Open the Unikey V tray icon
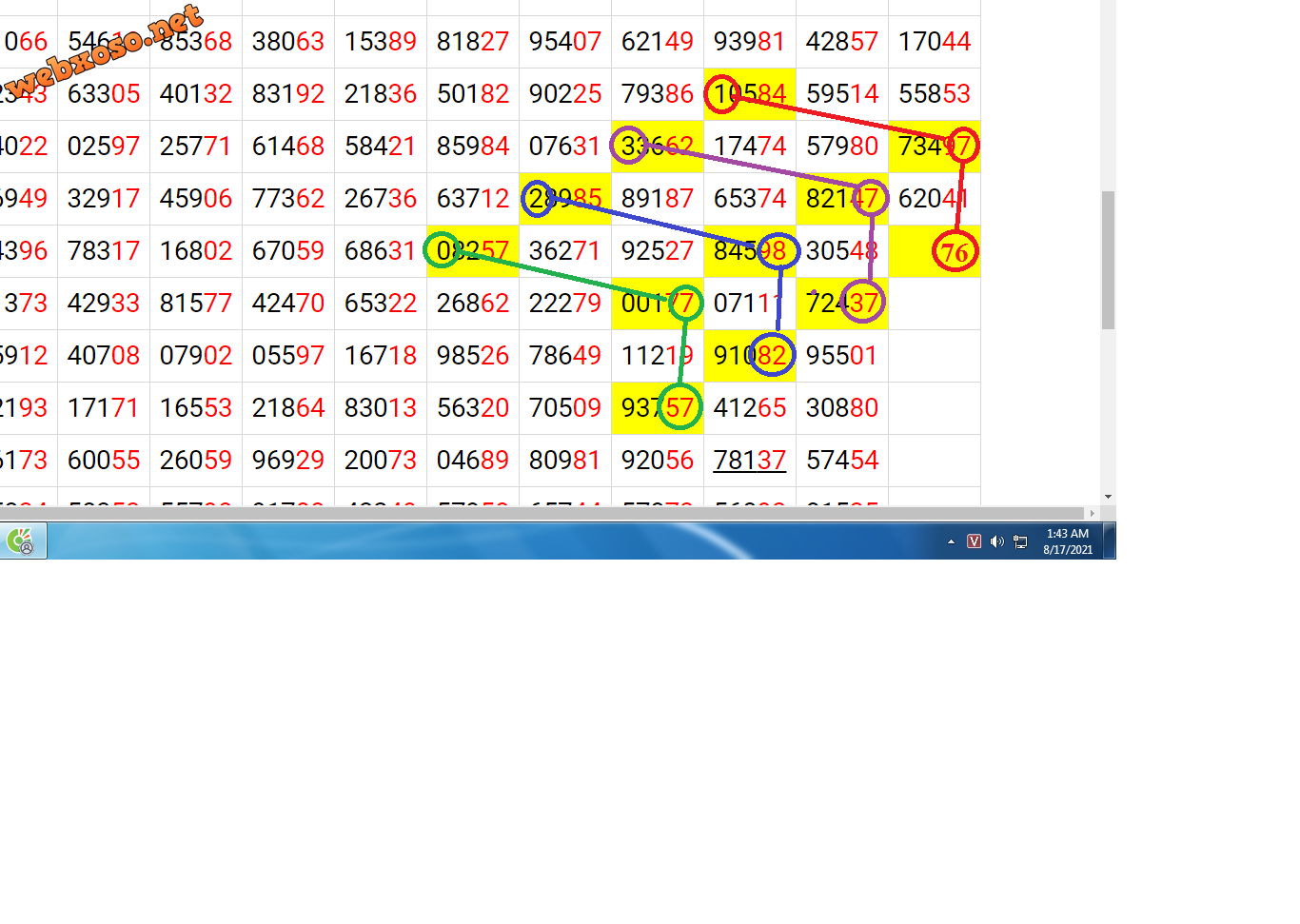1300x924 pixels. click(x=974, y=541)
